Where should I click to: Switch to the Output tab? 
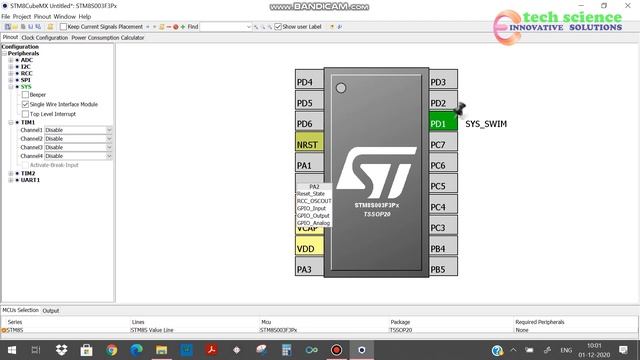click(51, 311)
